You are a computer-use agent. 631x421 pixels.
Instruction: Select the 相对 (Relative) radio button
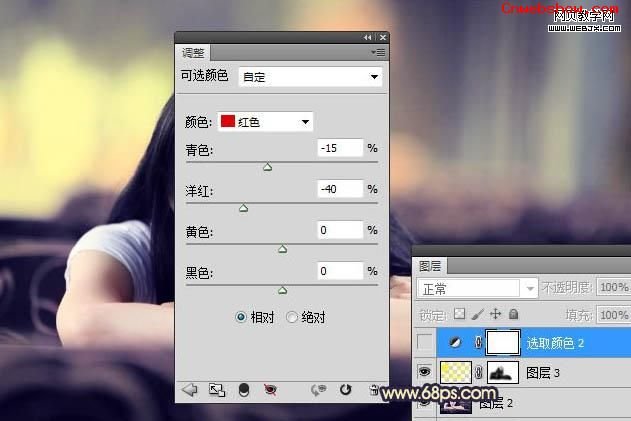[241, 317]
